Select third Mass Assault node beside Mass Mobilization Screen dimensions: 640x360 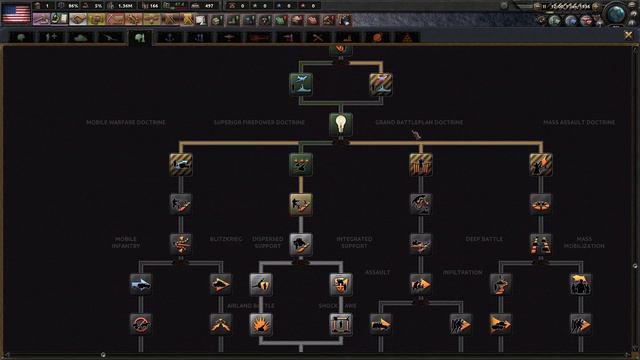[541, 244]
